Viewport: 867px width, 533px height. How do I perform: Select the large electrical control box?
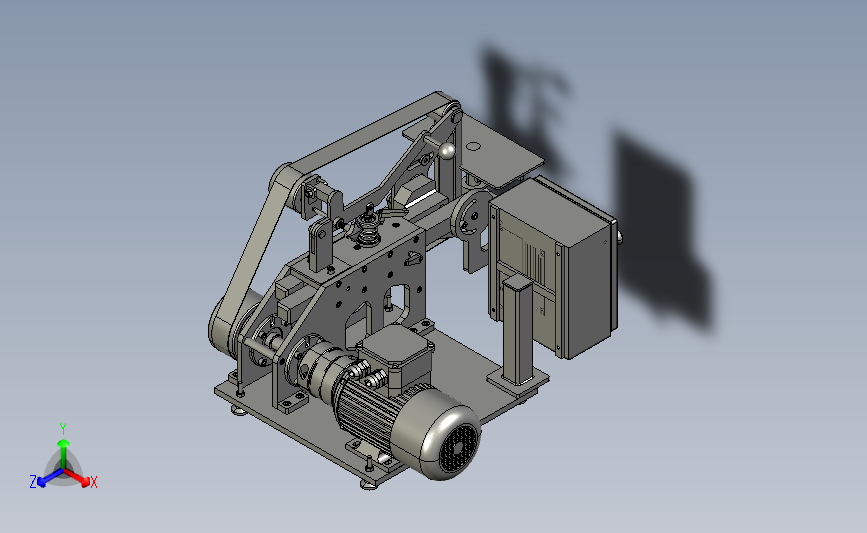click(x=553, y=267)
